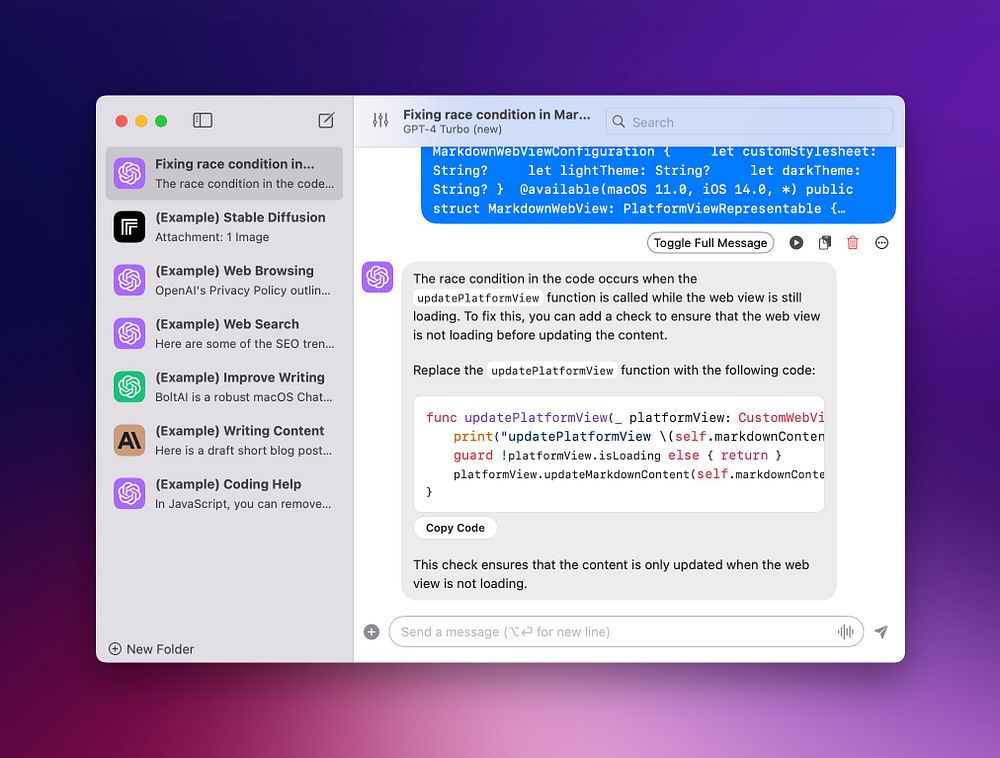The image size is (1000, 758).
Task: Click purple icon of Web Search chat
Action: click(129, 333)
